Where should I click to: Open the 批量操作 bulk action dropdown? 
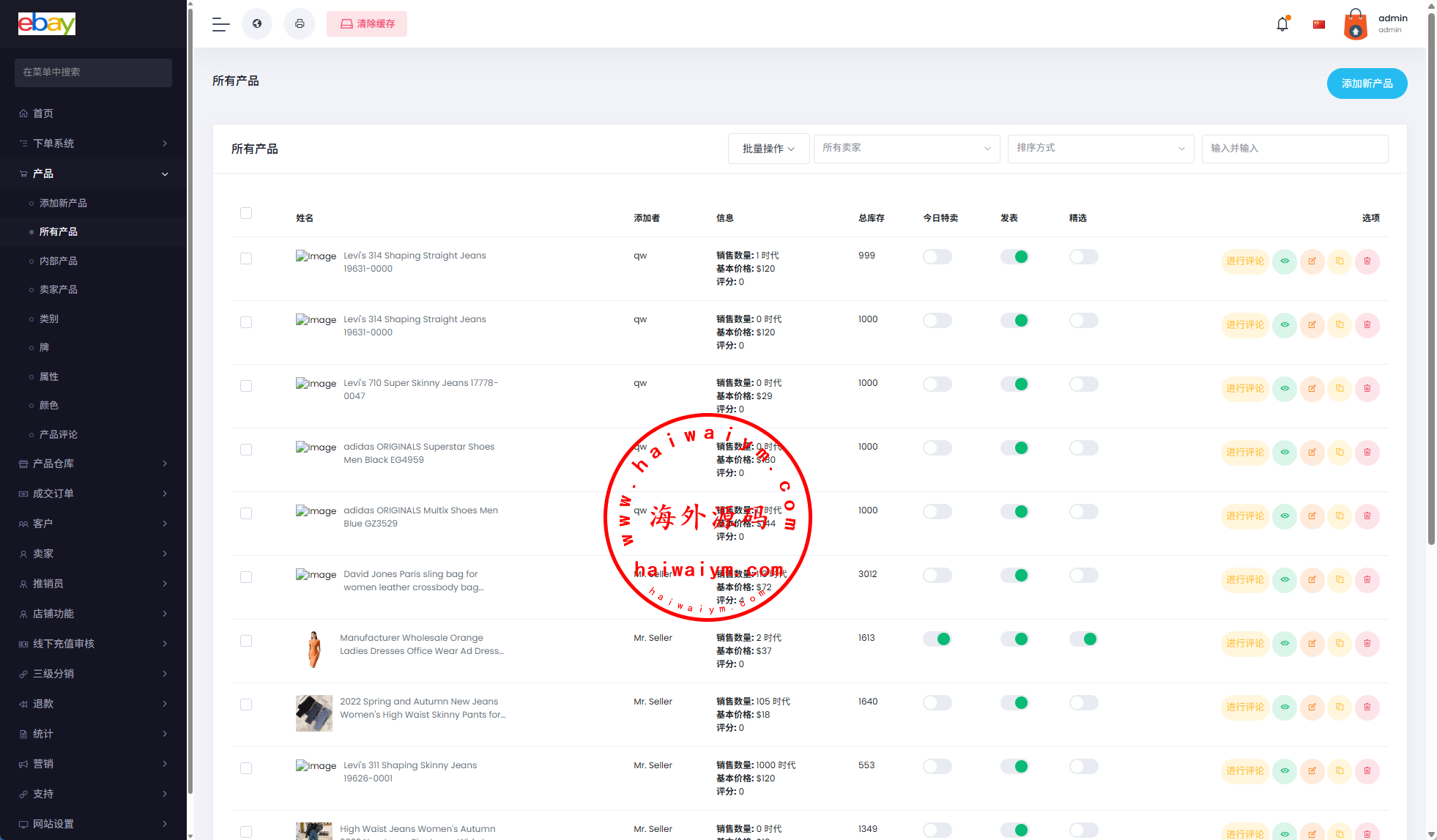(x=768, y=149)
